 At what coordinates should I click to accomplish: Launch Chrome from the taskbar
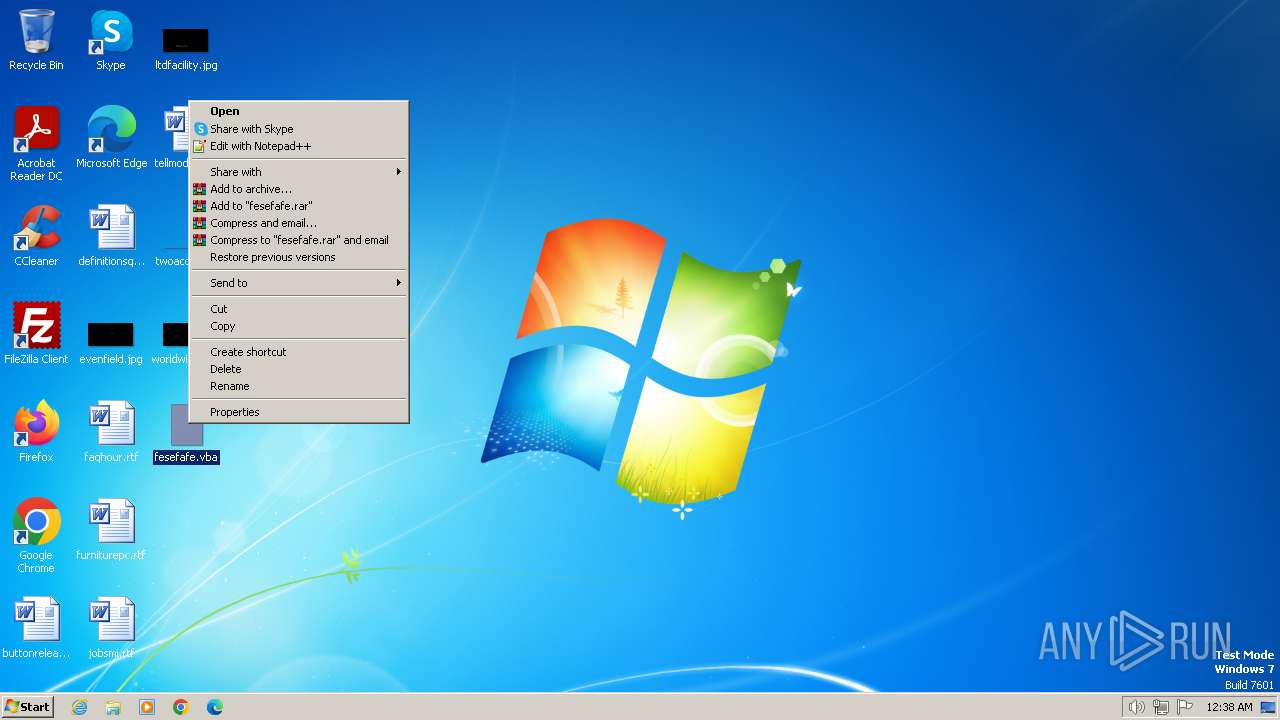tap(181, 707)
